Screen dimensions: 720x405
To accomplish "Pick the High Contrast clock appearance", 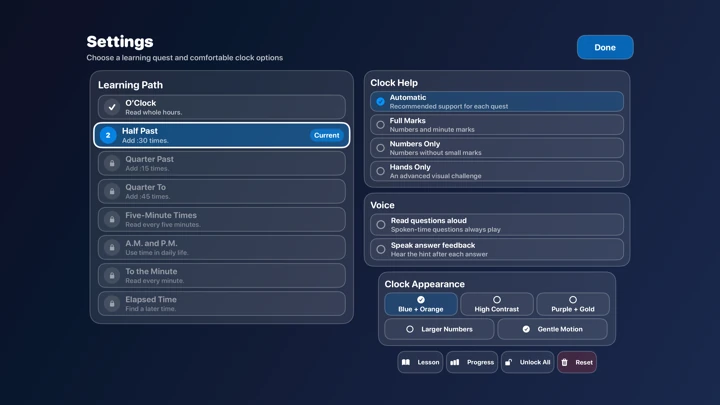I will pyautogui.click(x=497, y=304).
